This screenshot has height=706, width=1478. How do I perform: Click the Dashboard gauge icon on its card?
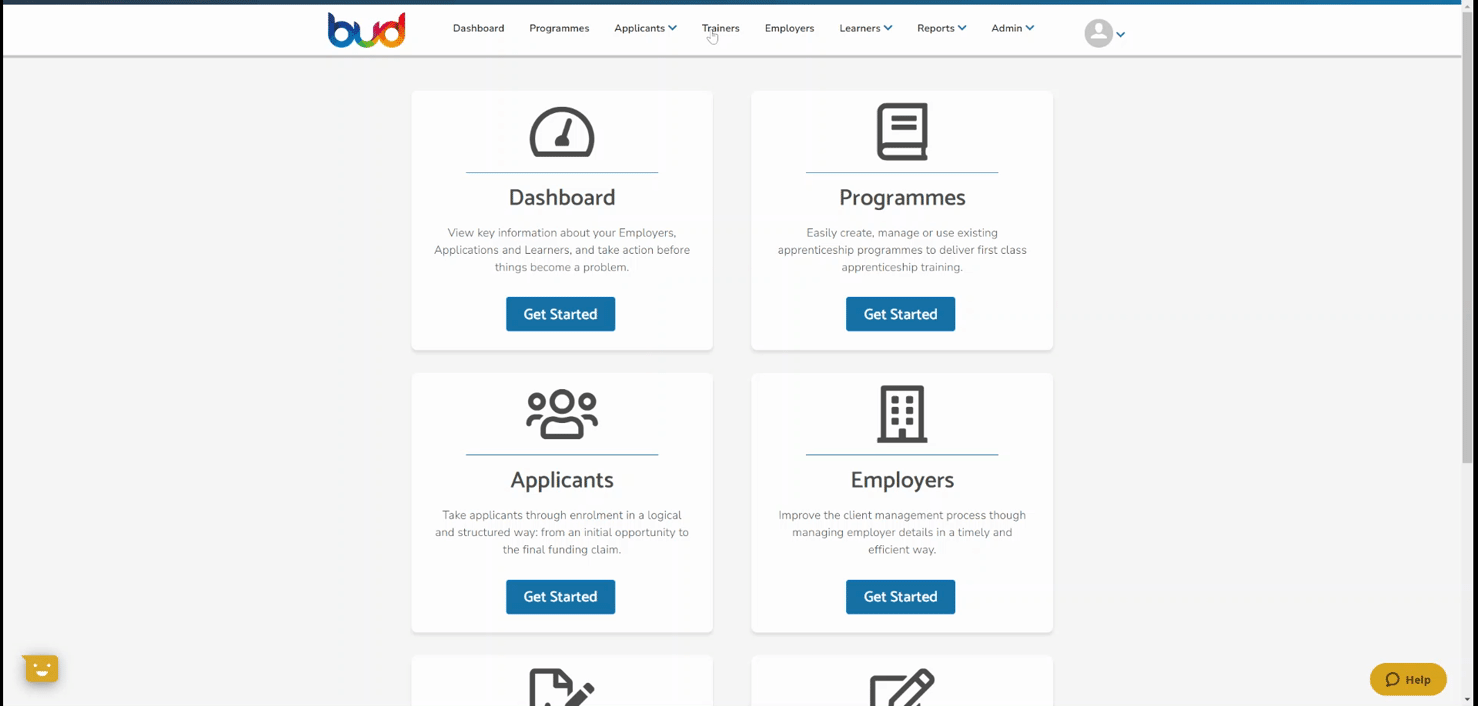[562, 132]
